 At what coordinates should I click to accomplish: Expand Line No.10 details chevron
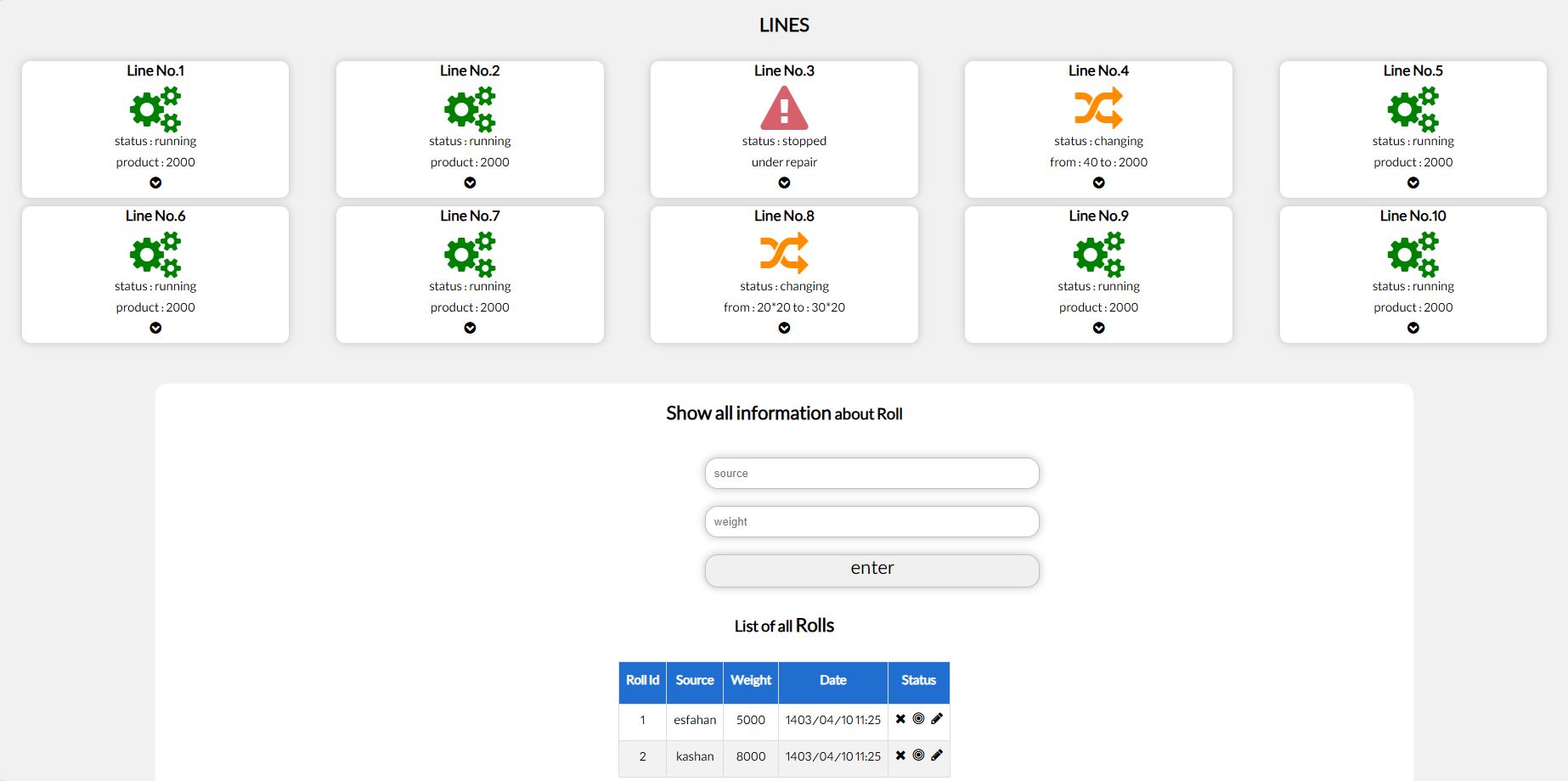coord(1413,328)
